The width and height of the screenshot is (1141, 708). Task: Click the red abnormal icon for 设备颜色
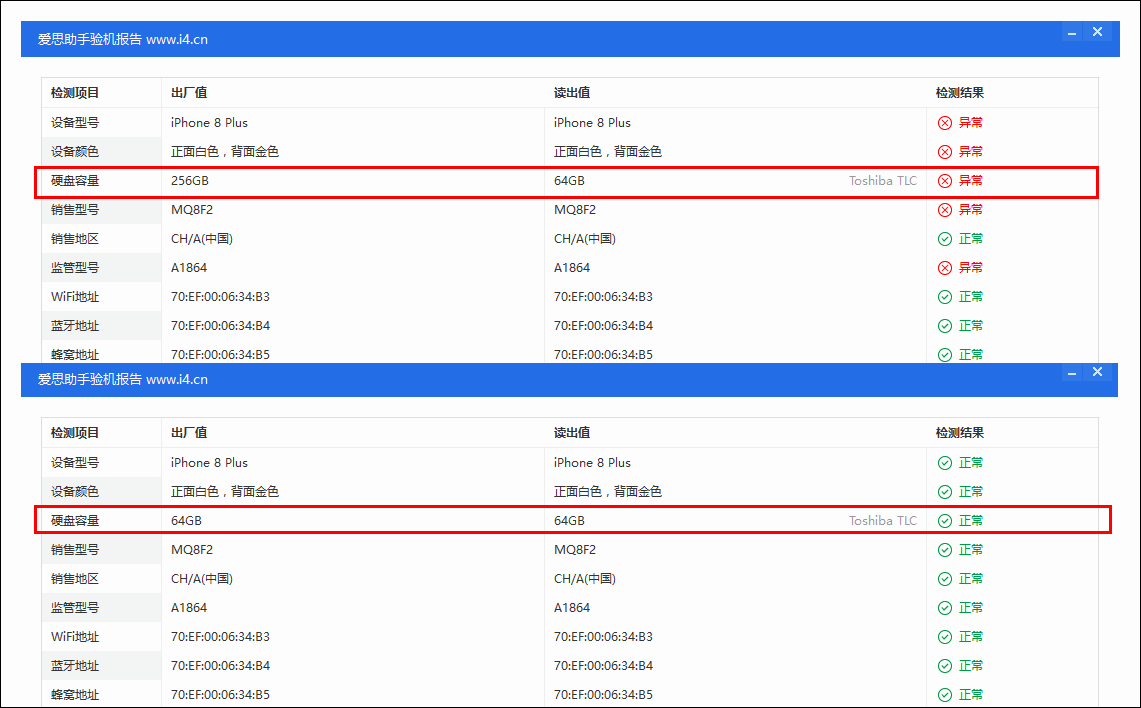click(x=944, y=152)
